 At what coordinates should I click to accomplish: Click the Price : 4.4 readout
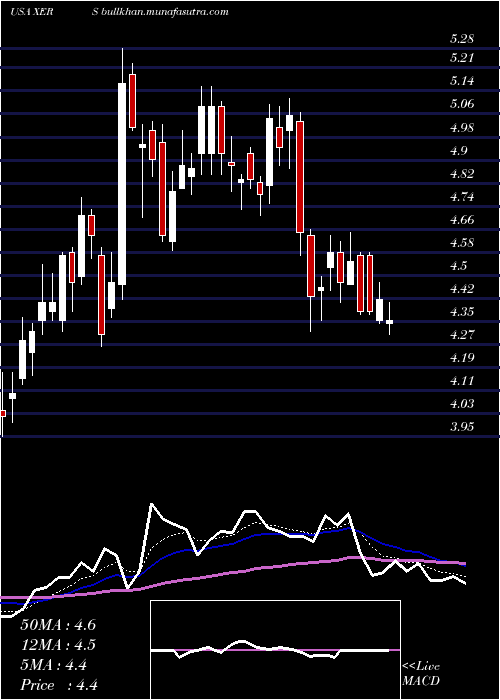59,685
